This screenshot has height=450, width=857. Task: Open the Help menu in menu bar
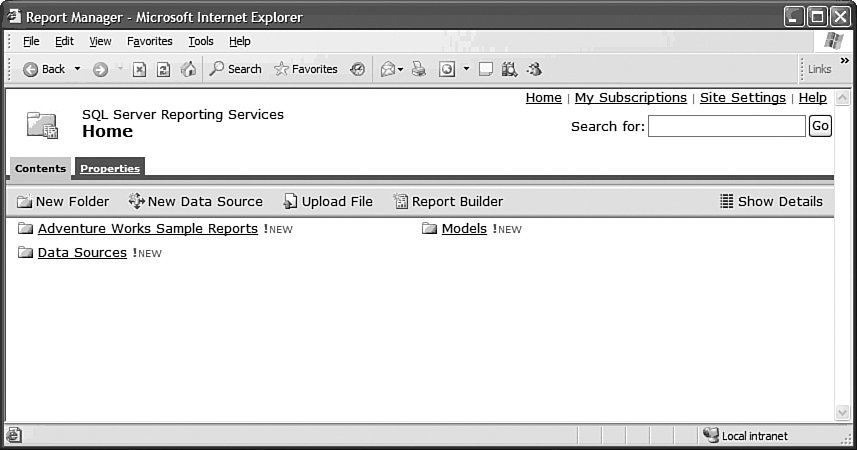(239, 42)
